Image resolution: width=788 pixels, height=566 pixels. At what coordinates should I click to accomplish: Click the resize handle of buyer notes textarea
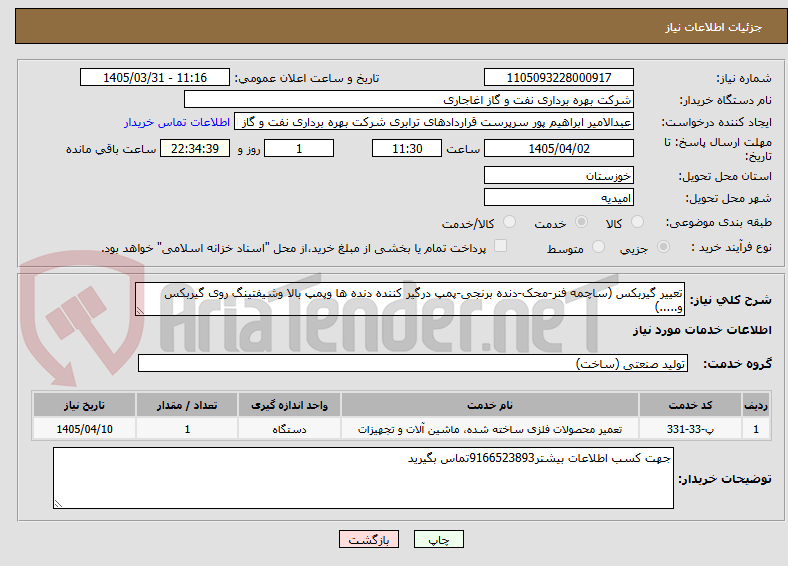(x=58, y=503)
